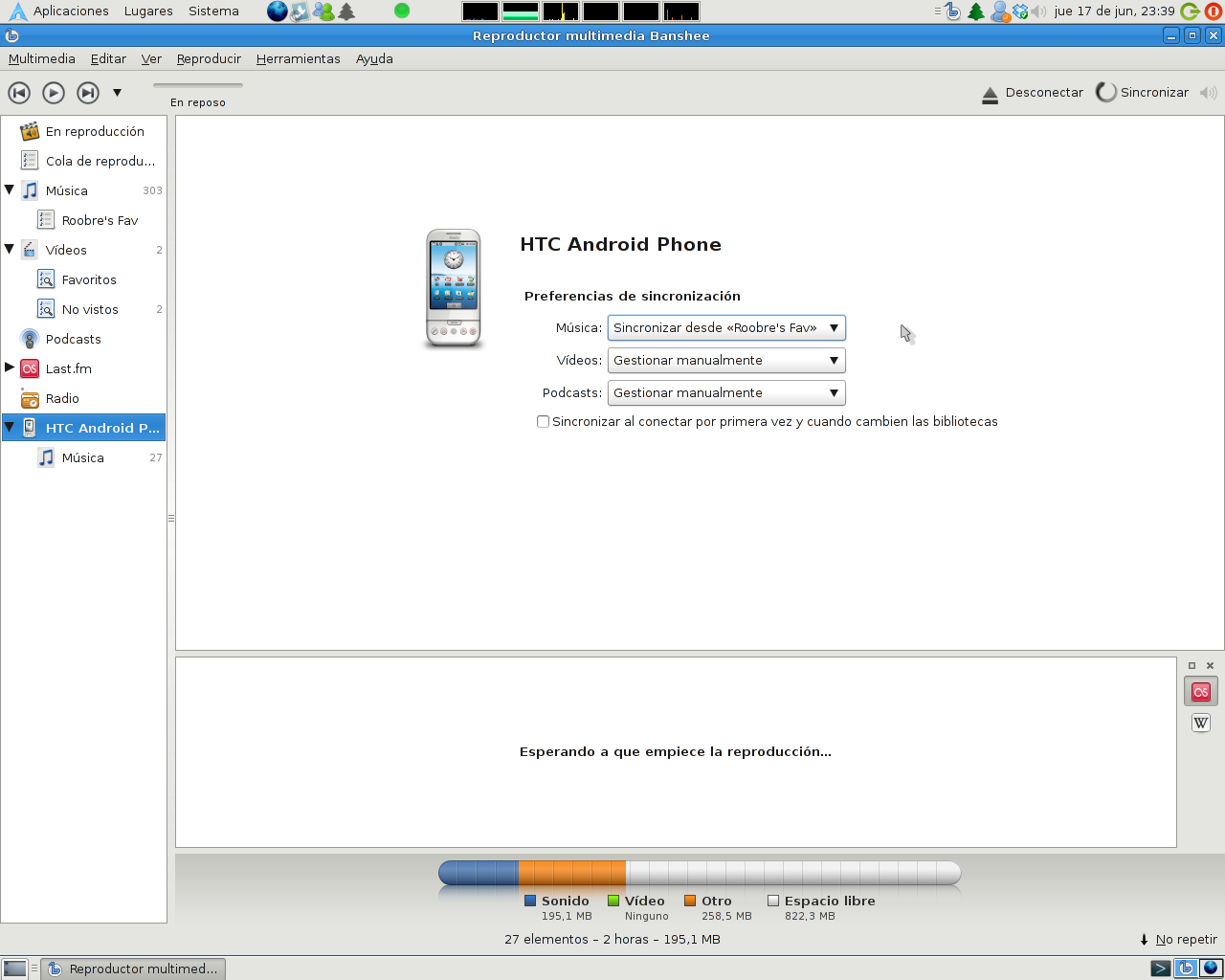The image size is (1225, 980).
Task: Click the playback seek slider
Action: pos(198,85)
